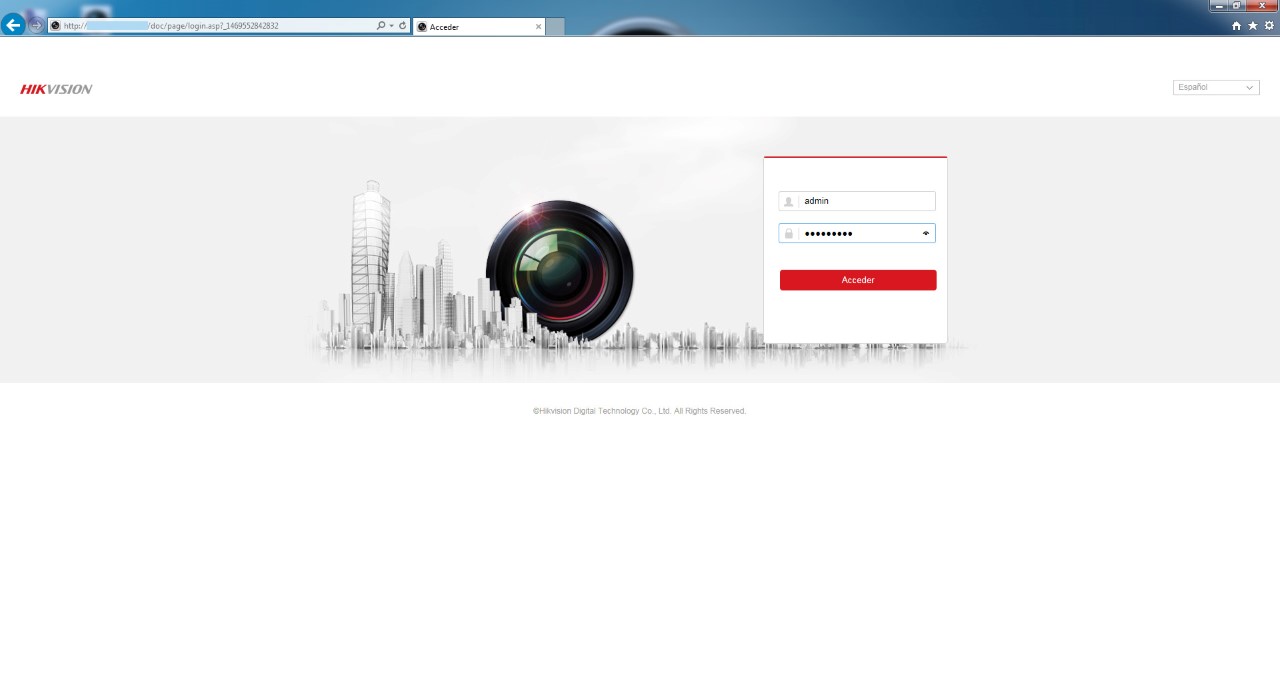Click the browser Home icon
Screen dimensions: 1280x693
tap(1236, 26)
